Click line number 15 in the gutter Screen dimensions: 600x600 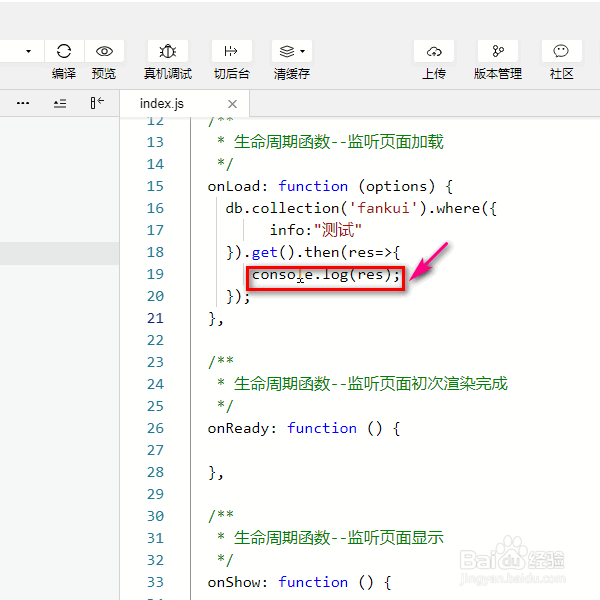155,186
